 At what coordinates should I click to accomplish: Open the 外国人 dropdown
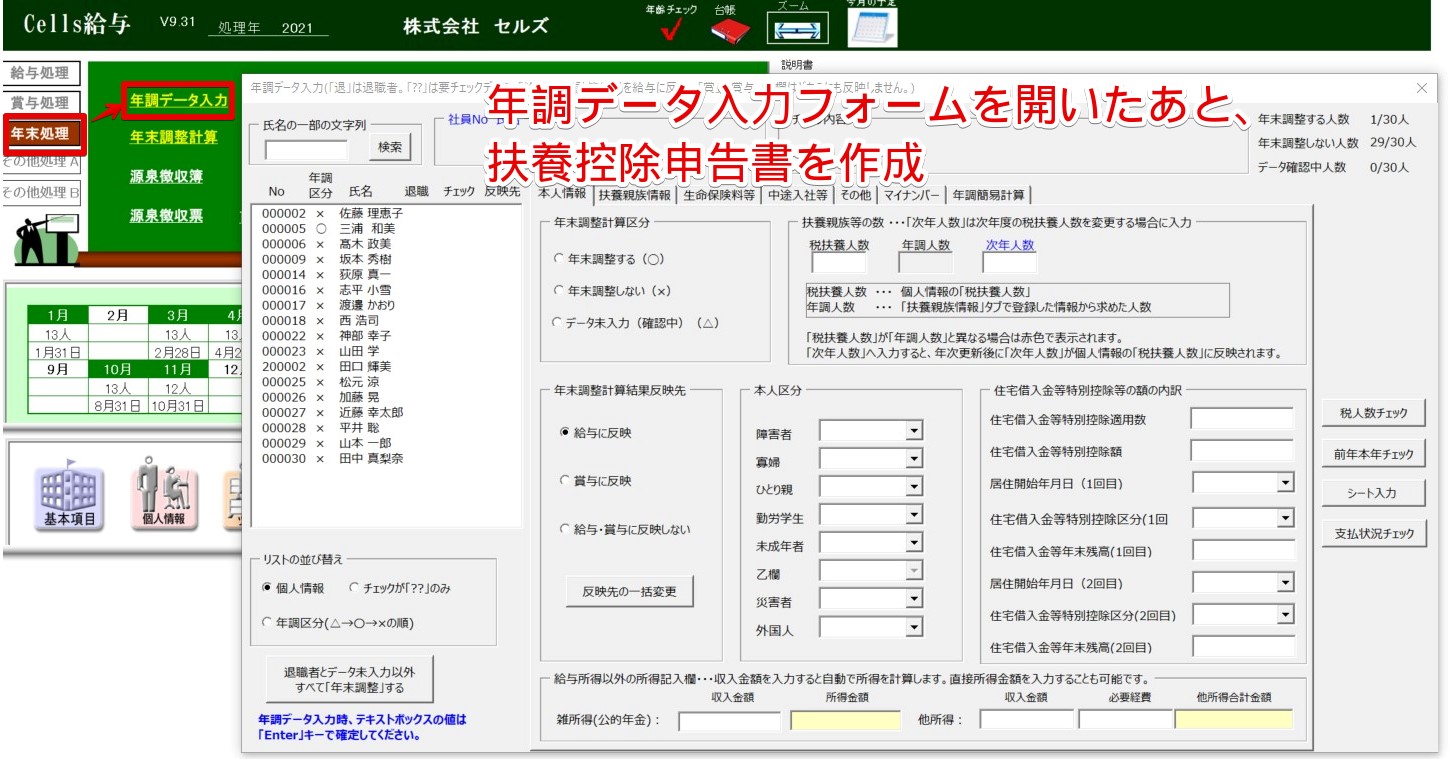tap(913, 628)
